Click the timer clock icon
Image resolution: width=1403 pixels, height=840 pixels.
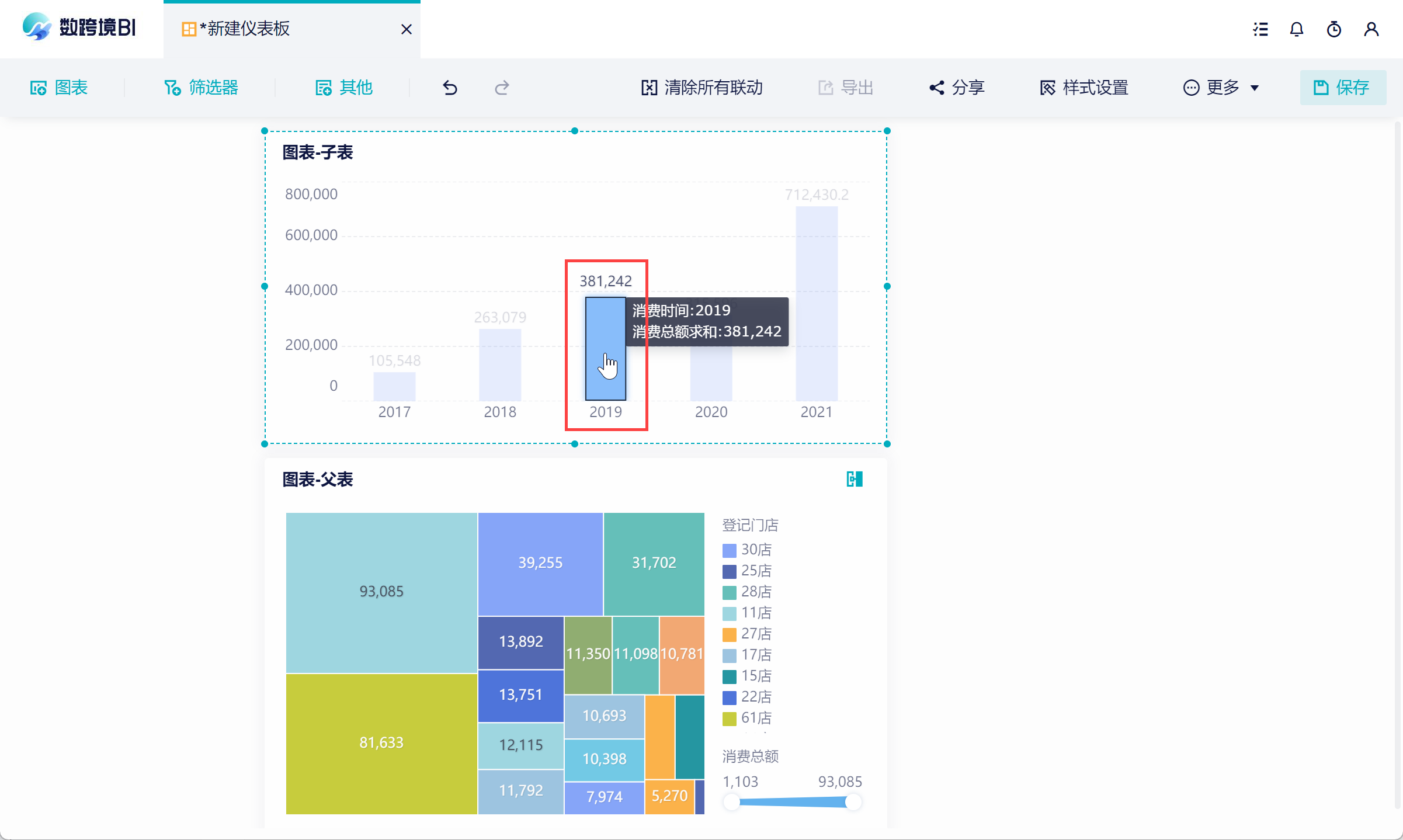tap(1334, 29)
